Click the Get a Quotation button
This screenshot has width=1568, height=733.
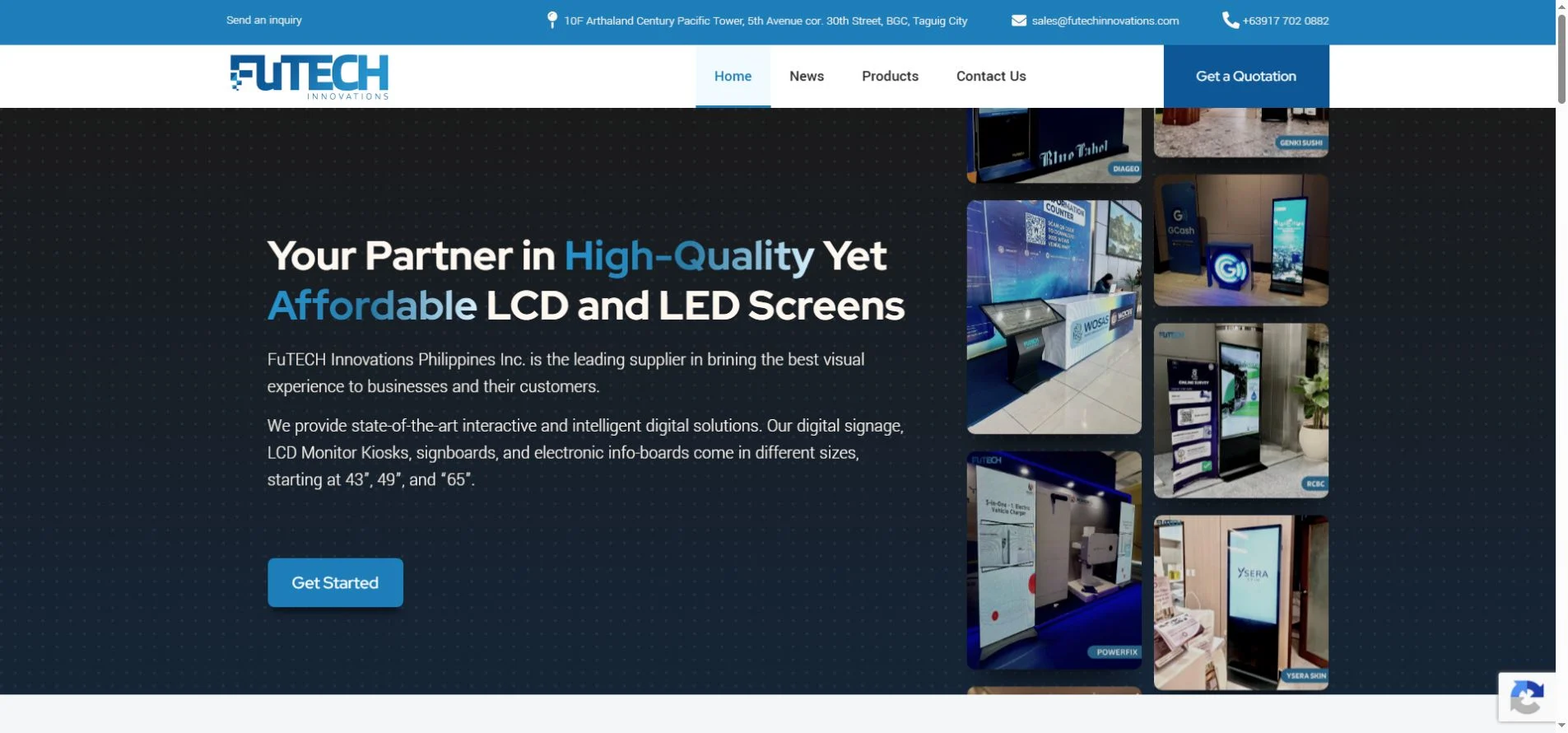coord(1246,77)
